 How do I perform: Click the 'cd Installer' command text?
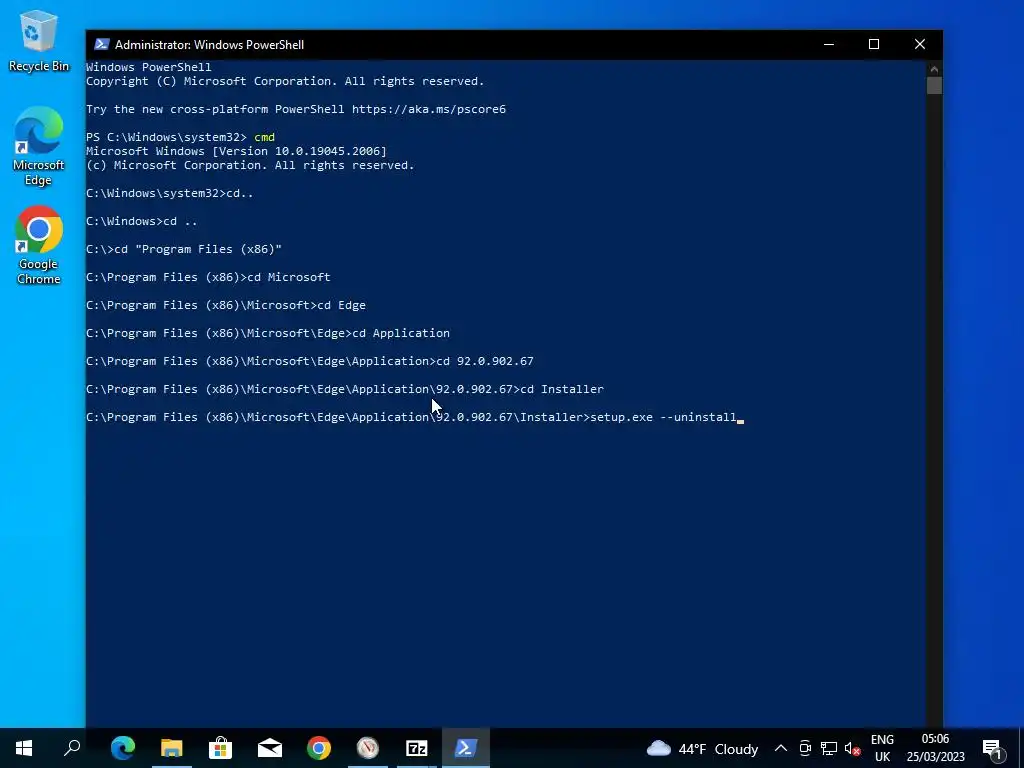tap(562, 389)
